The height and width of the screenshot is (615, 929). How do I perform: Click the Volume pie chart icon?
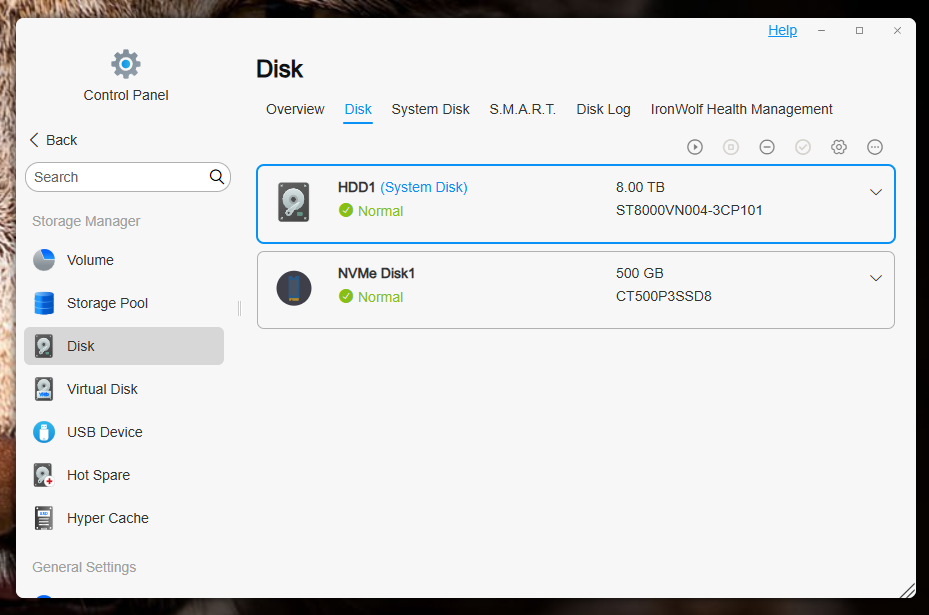pos(44,260)
